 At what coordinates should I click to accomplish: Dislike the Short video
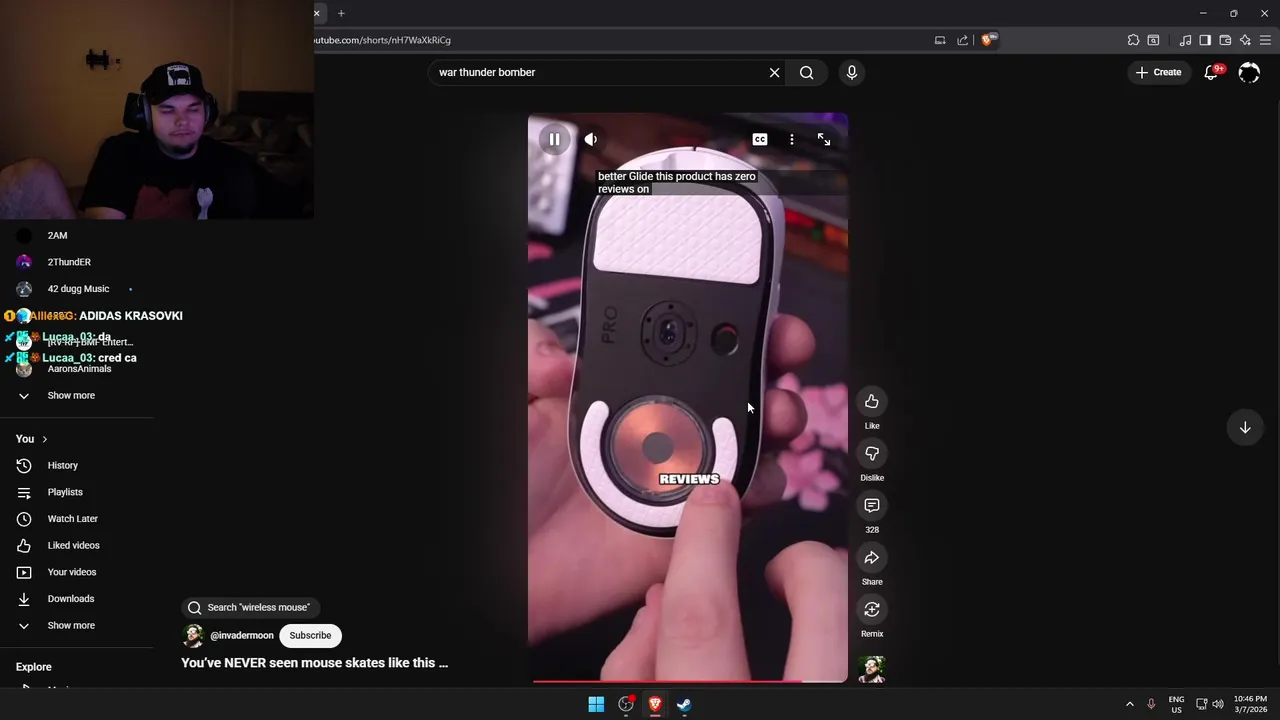click(872, 454)
